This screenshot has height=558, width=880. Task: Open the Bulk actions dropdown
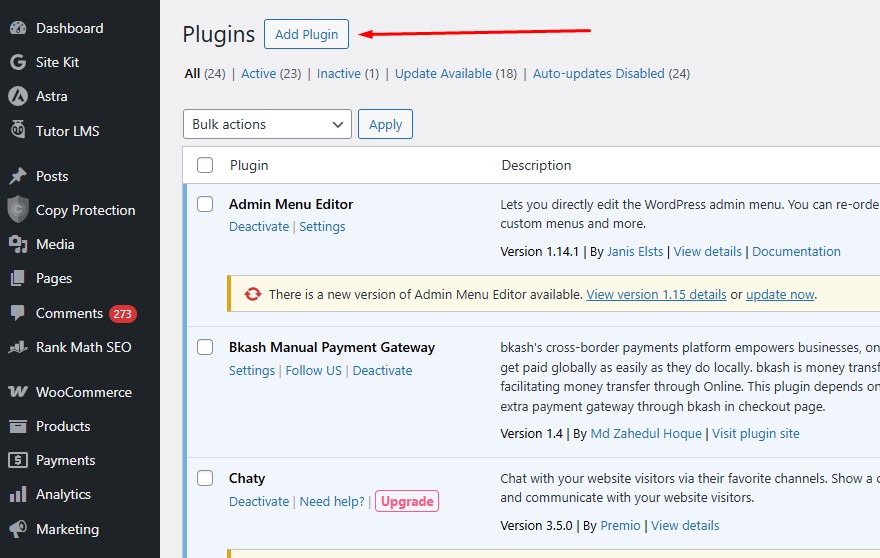[267, 124]
